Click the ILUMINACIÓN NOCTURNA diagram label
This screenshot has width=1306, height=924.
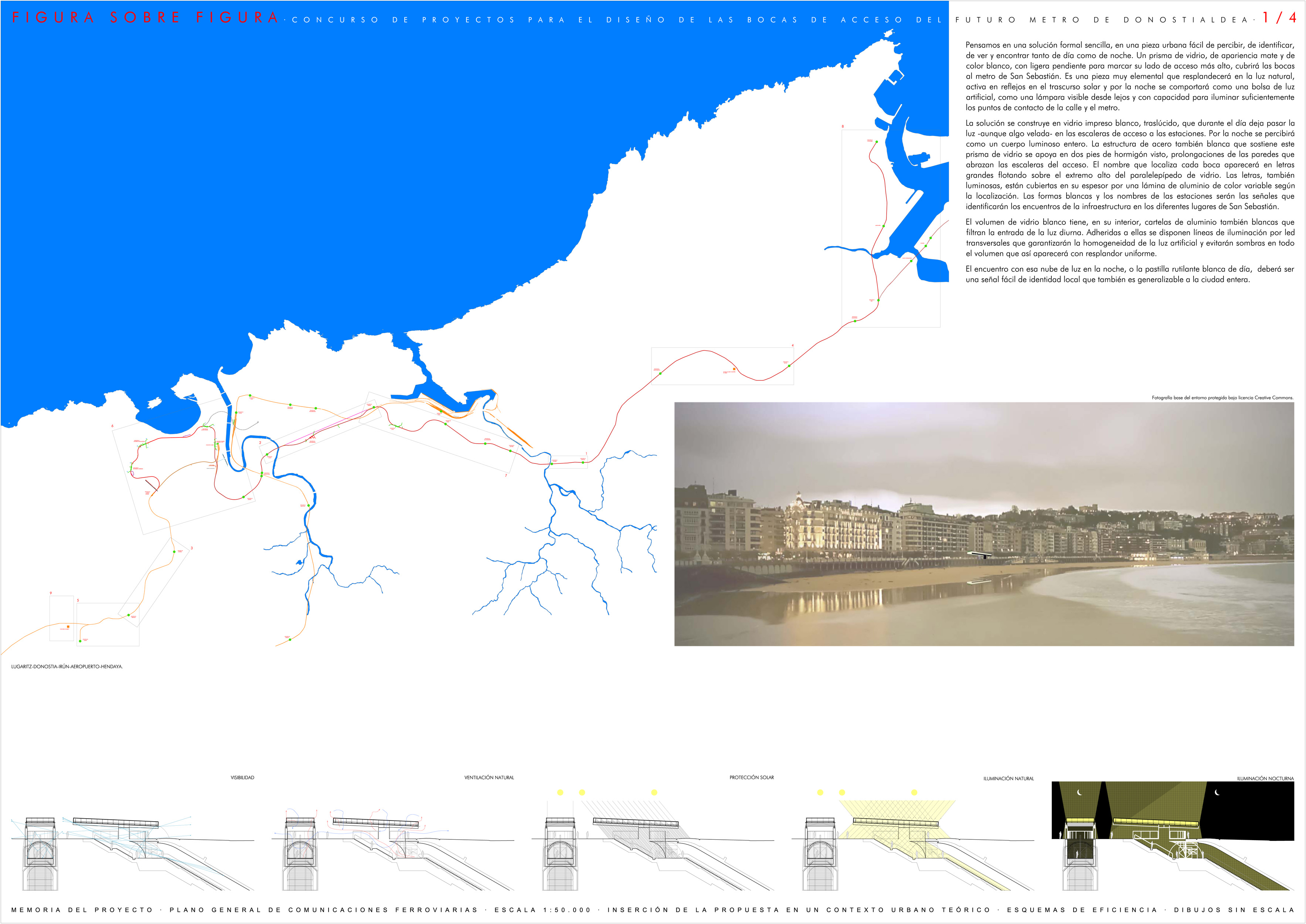[x=1265, y=778]
